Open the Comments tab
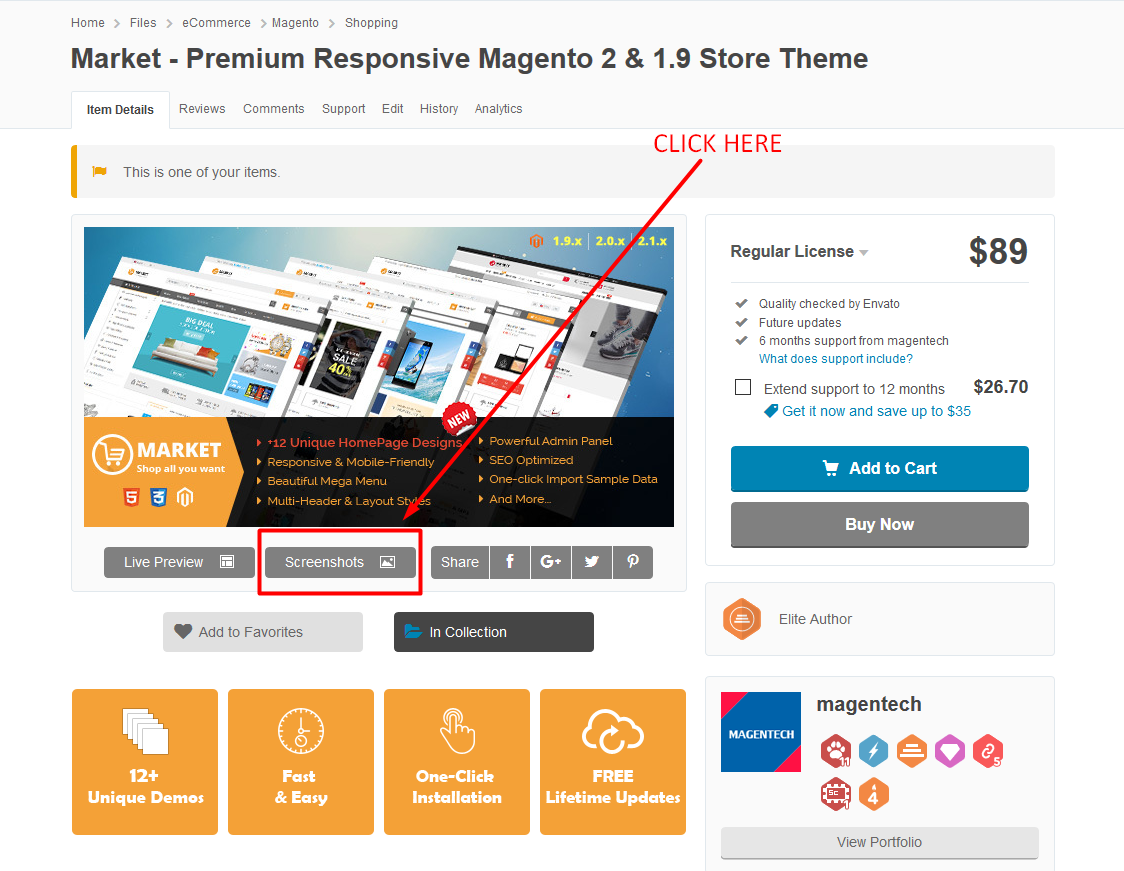1124x871 pixels. click(x=273, y=109)
